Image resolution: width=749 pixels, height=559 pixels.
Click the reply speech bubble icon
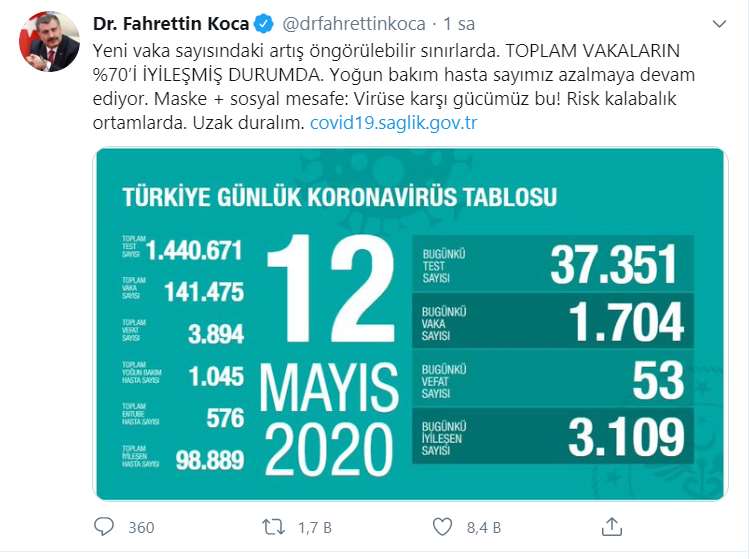pyautogui.click(x=106, y=526)
